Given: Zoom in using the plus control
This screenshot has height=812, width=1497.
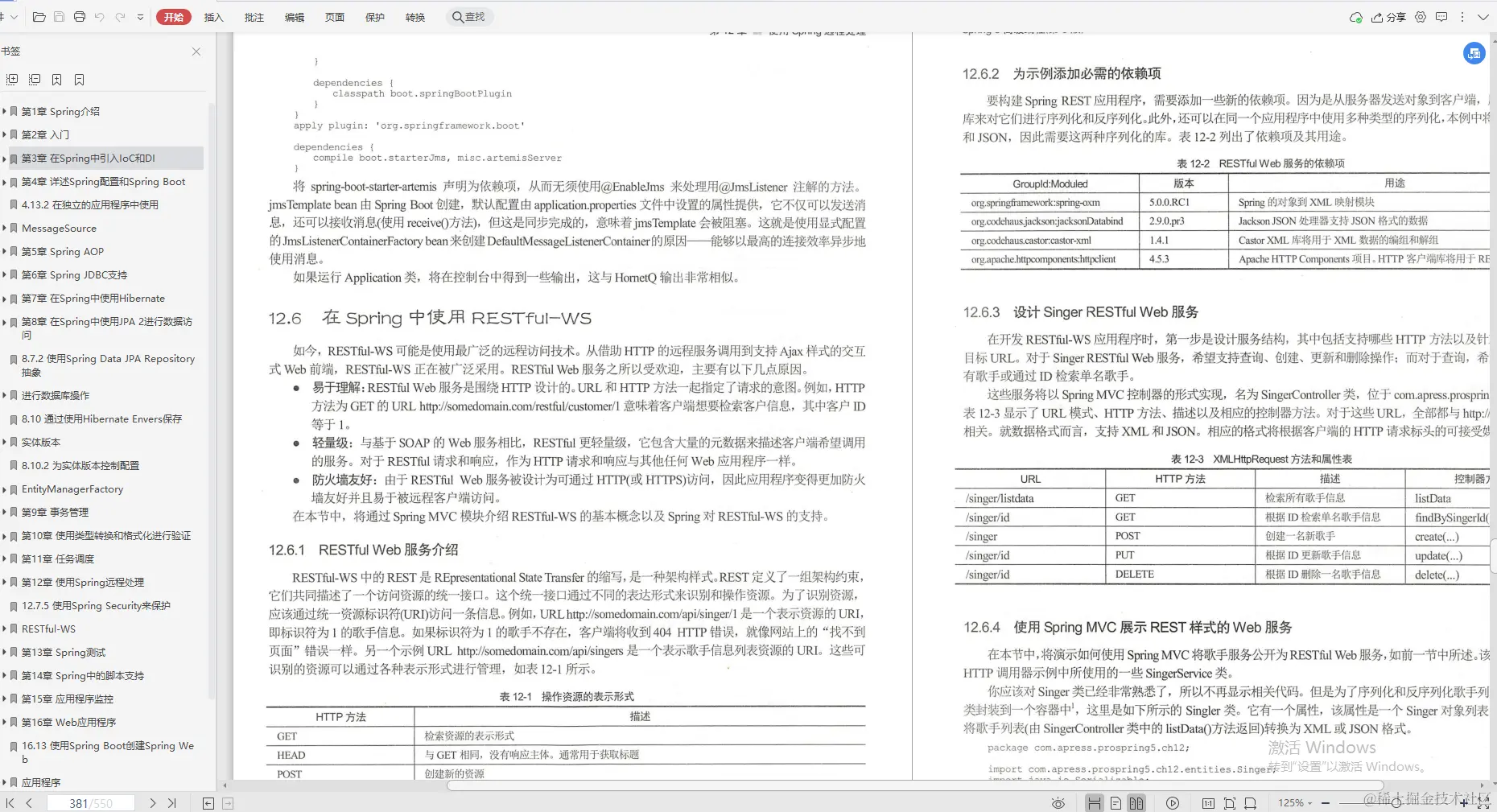Looking at the screenshot, I should (x=1465, y=802).
